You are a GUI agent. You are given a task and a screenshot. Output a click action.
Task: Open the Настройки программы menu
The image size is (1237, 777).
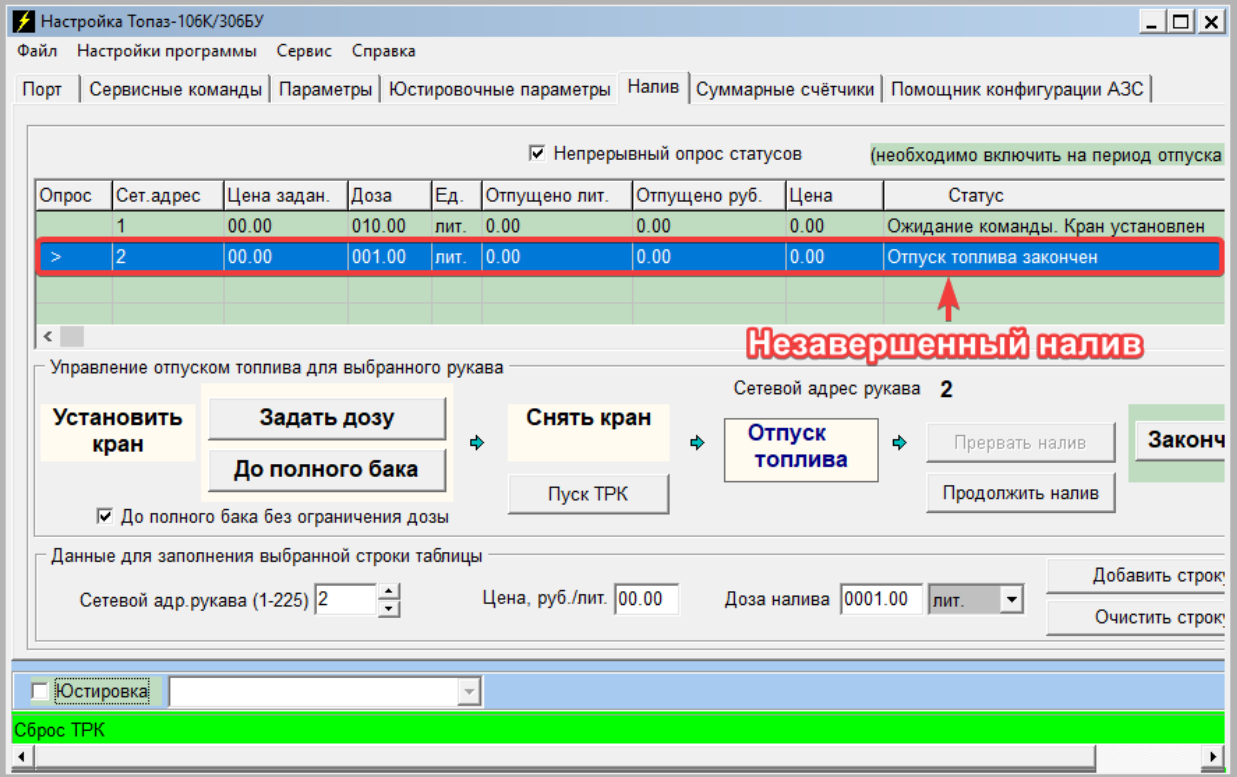[x=167, y=51]
